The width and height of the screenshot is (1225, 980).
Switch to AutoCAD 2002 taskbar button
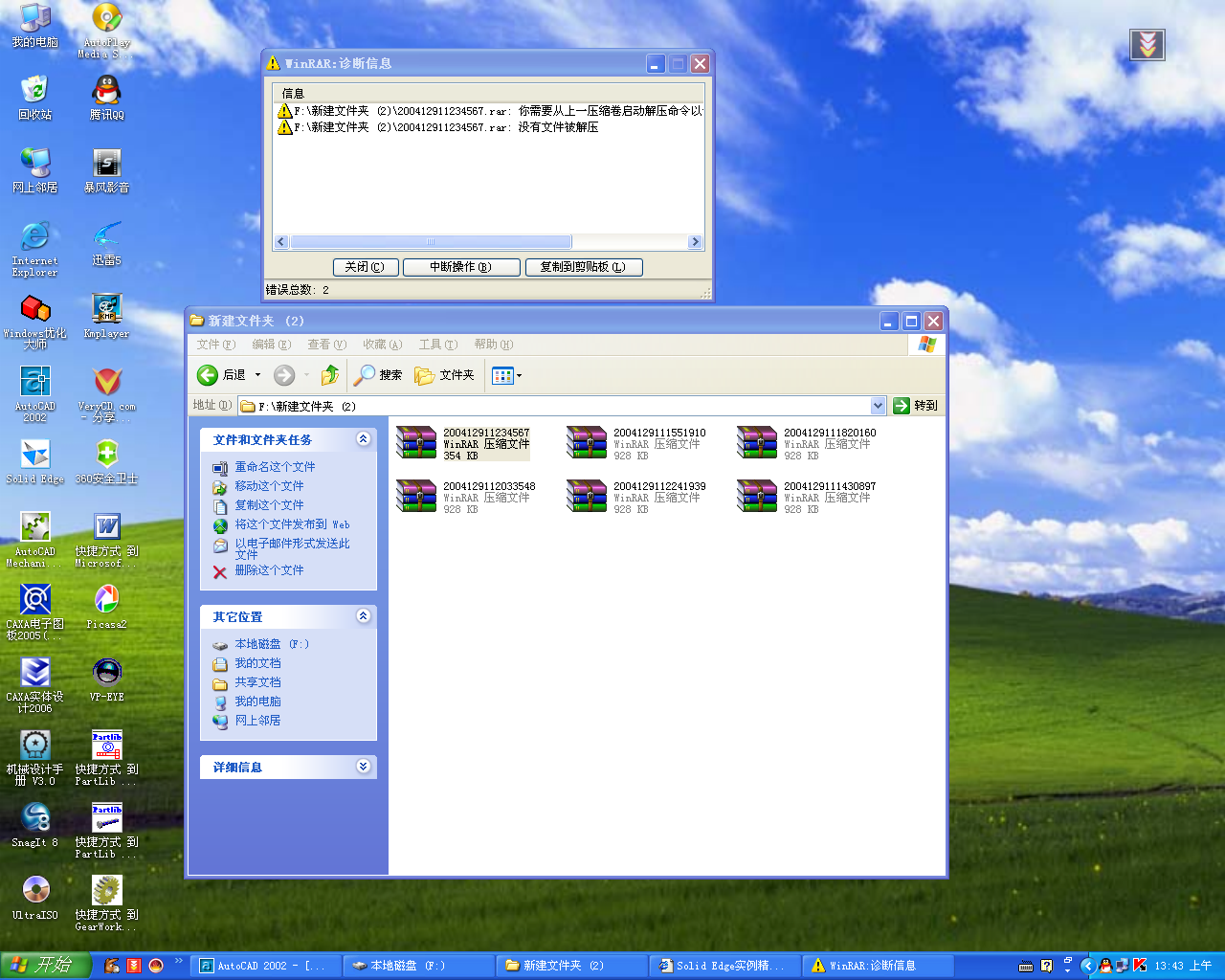pos(265,966)
